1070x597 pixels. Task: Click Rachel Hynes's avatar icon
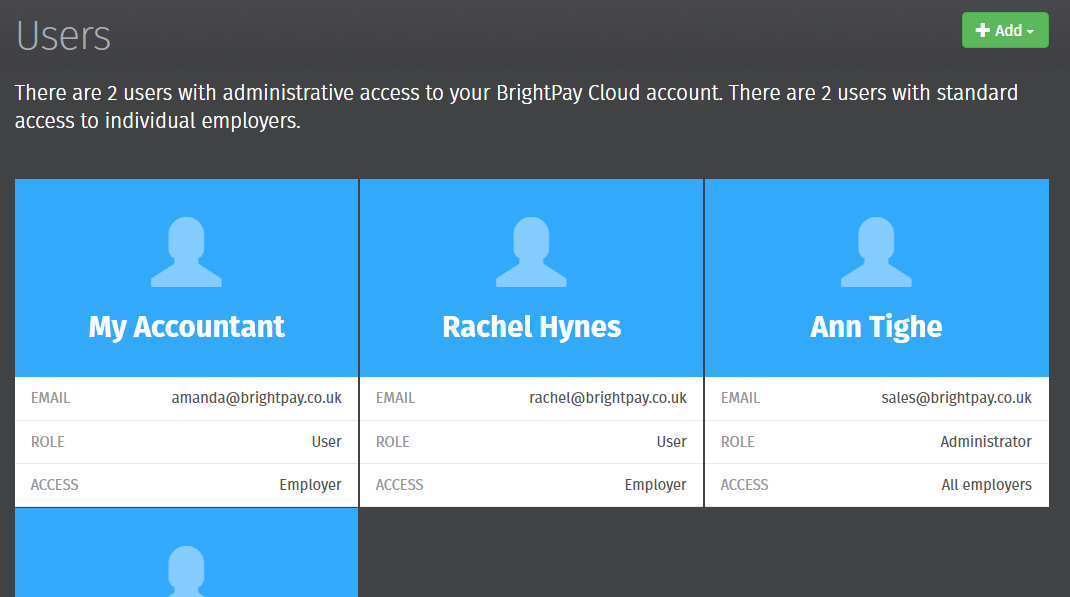531,253
